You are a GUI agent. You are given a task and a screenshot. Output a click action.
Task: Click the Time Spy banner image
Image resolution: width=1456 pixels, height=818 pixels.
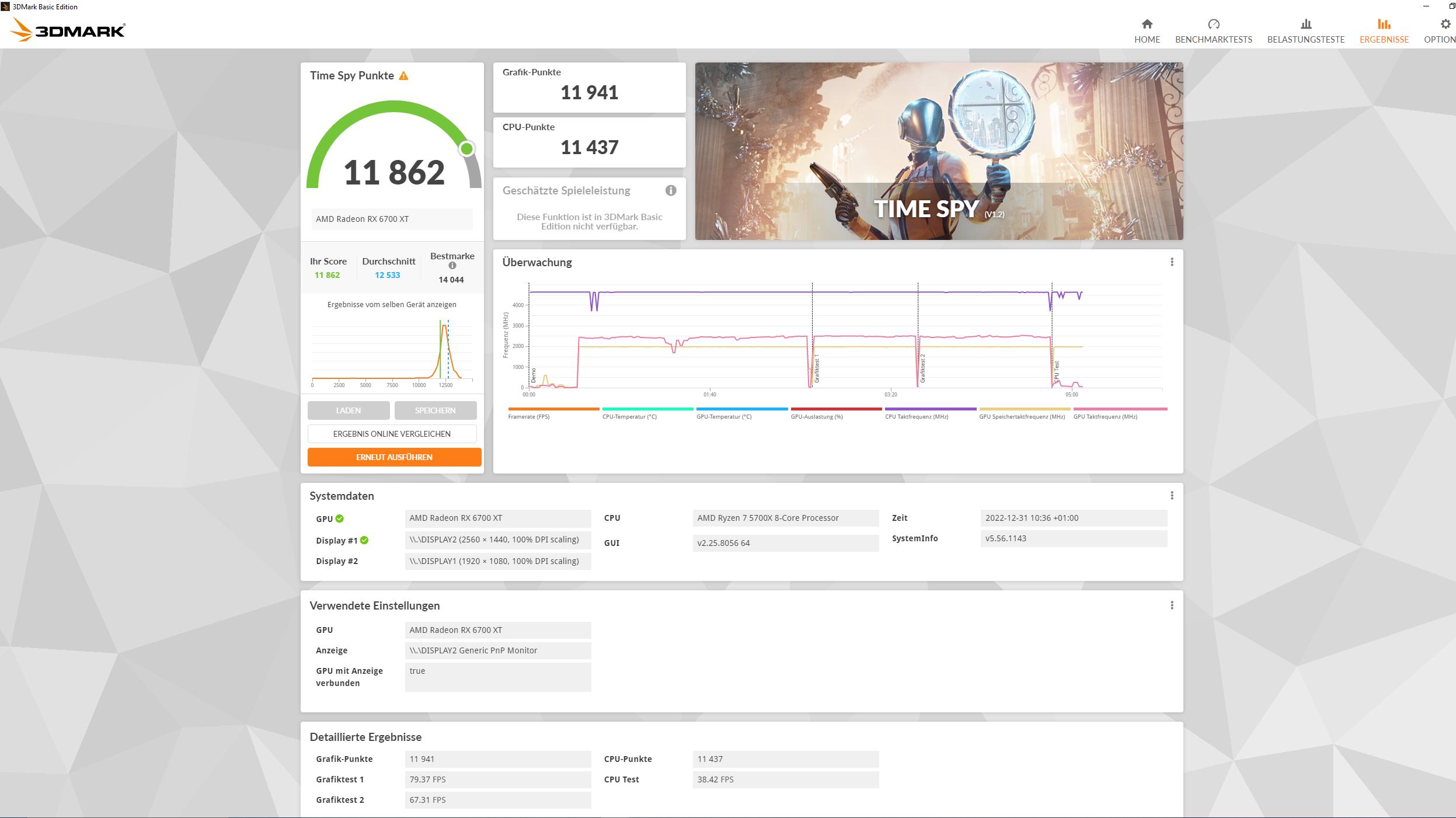point(938,151)
